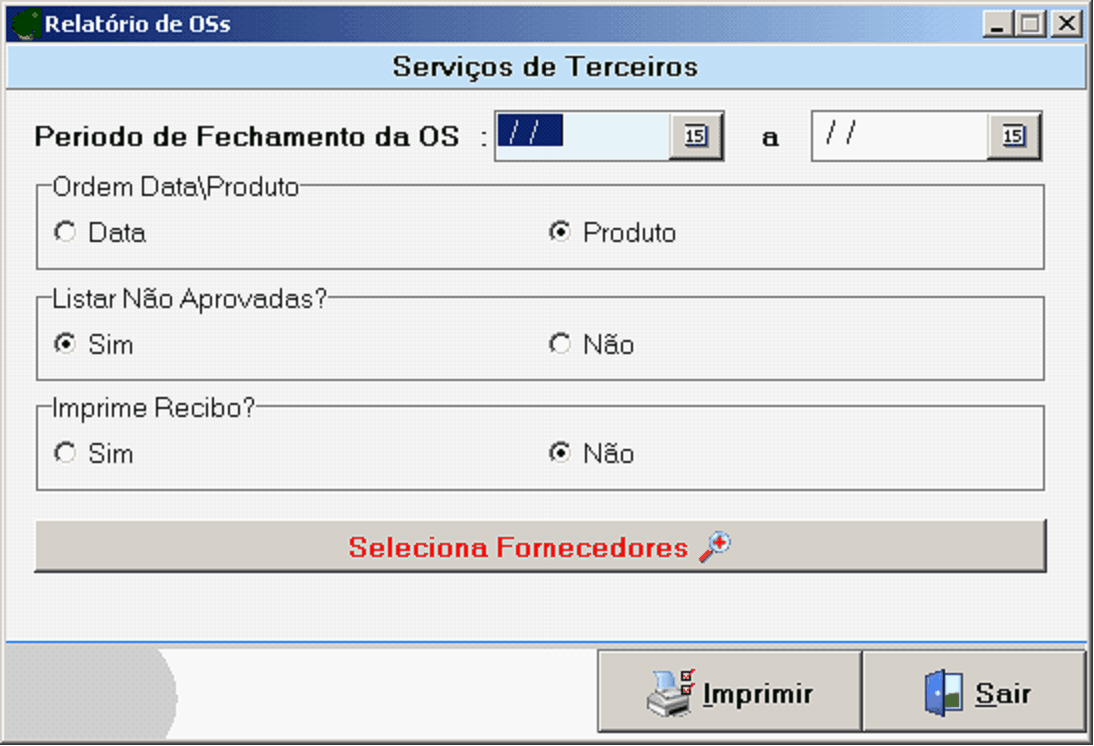Choose Sim under Imprime Recibo

(x=66, y=454)
